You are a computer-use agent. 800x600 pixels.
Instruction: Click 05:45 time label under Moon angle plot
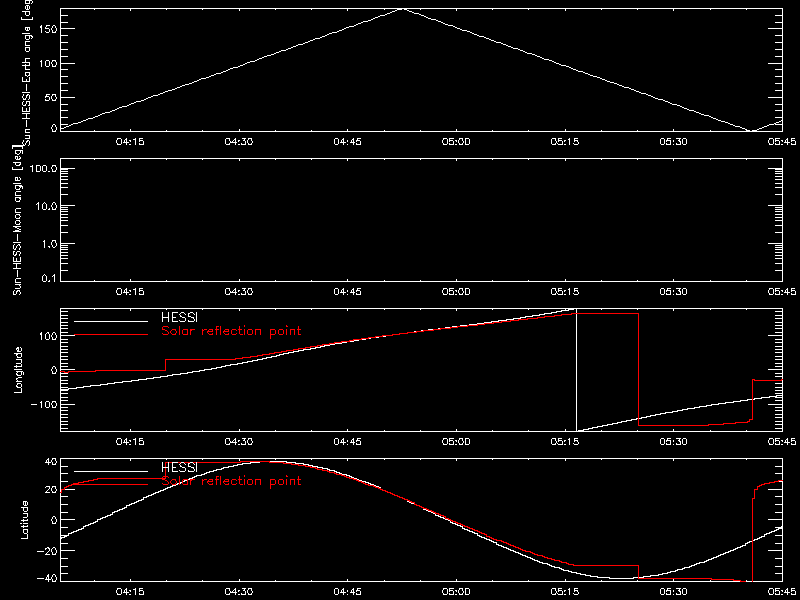tap(782, 291)
